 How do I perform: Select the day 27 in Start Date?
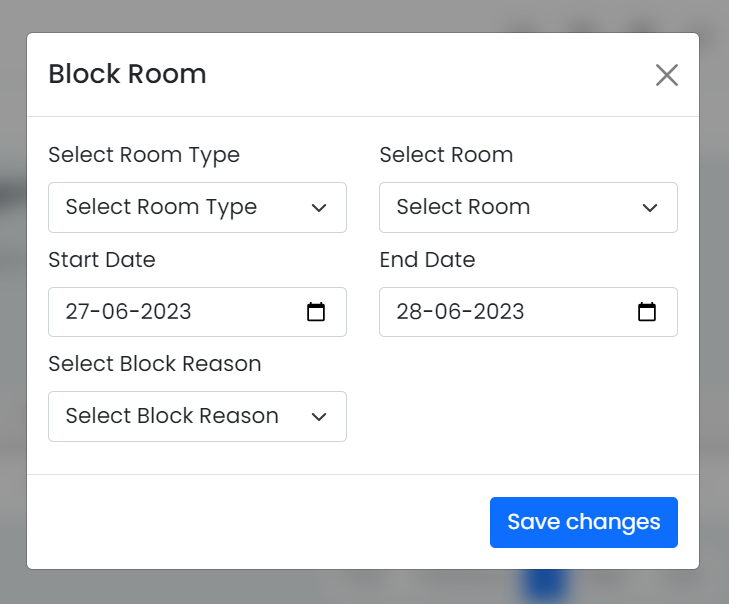[77, 312]
